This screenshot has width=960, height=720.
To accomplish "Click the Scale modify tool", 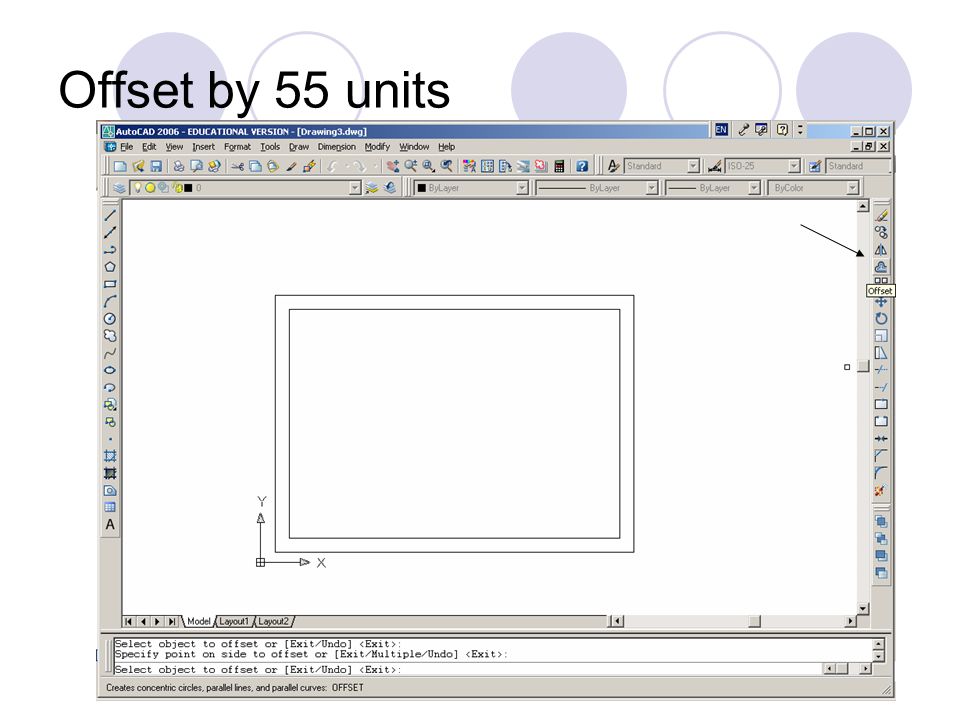I will coord(881,336).
